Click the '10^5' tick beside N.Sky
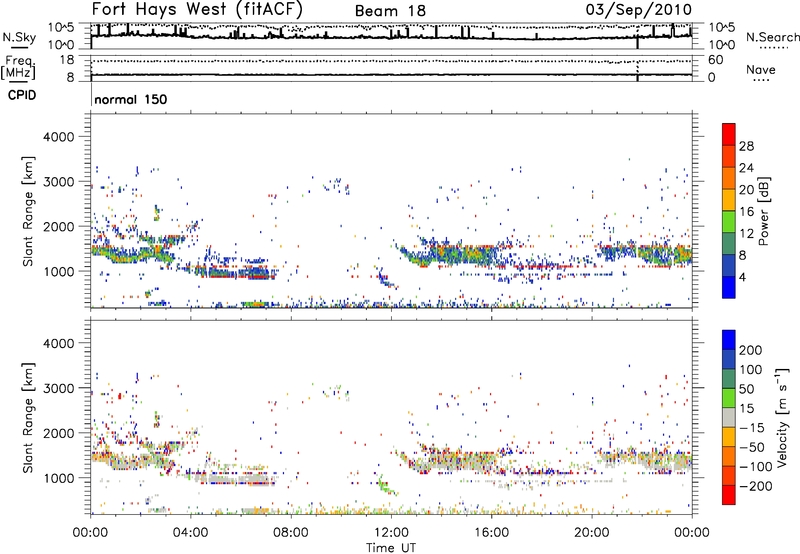 click(61, 27)
